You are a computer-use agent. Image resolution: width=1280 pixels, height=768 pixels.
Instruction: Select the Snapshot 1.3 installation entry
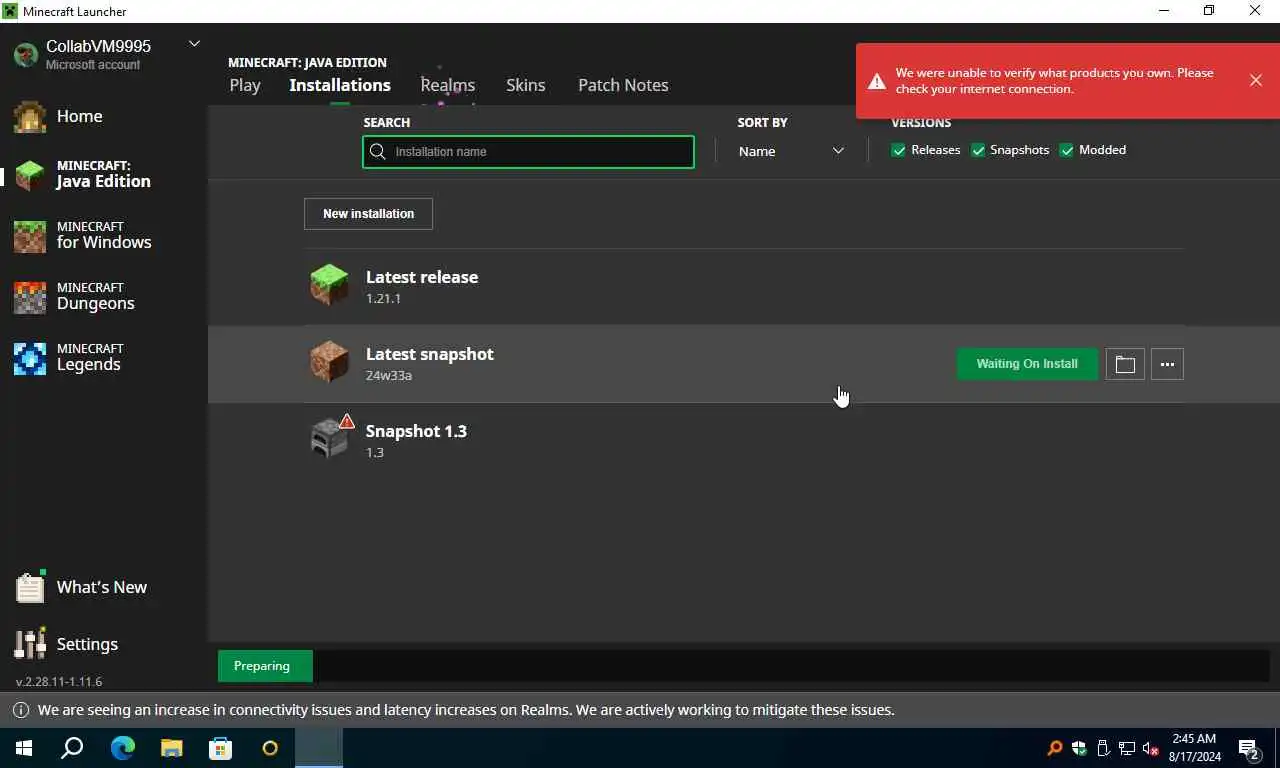pyautogui.click(x=745, y=440)
